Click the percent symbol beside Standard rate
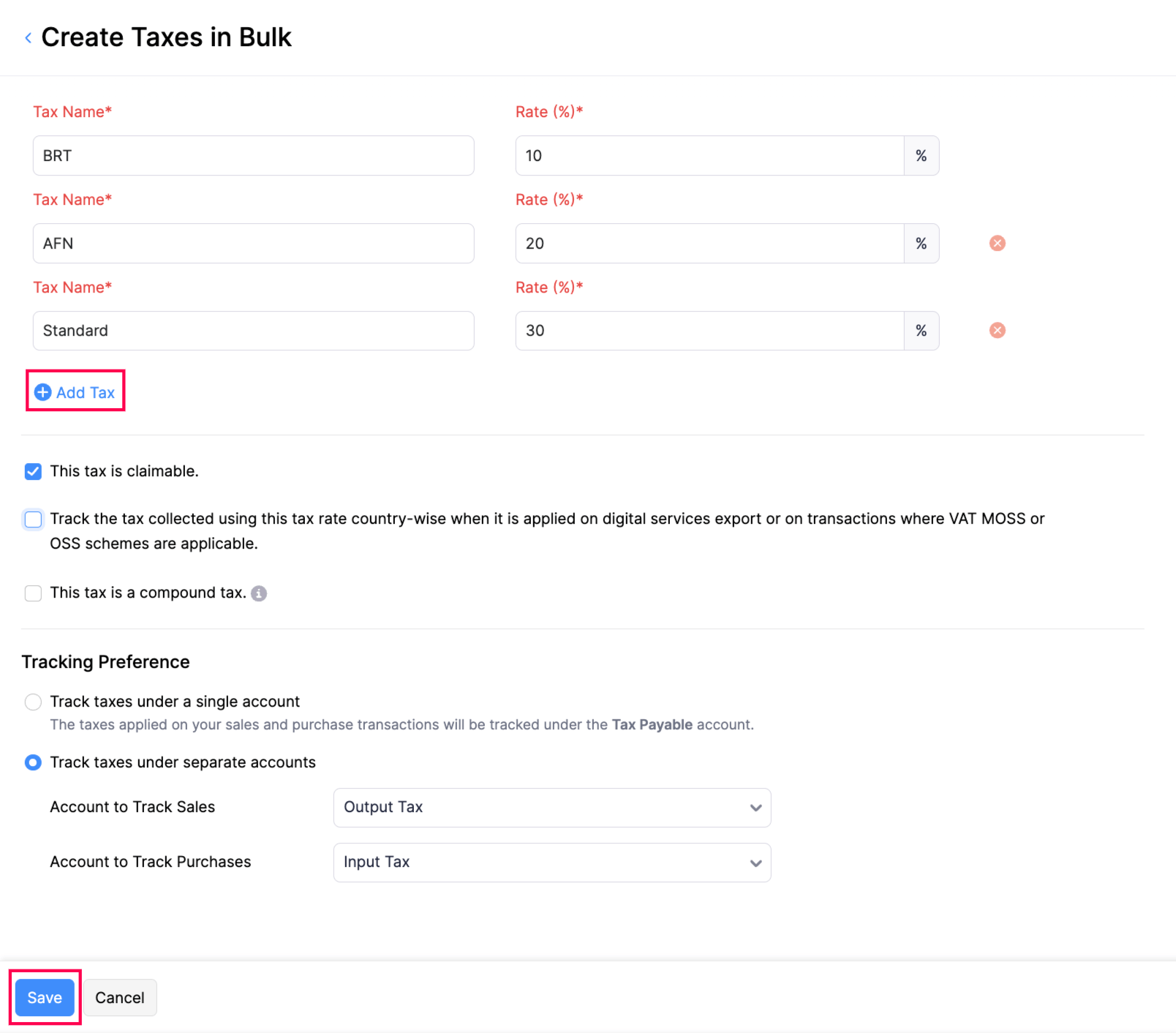 [x=921, y=330]
